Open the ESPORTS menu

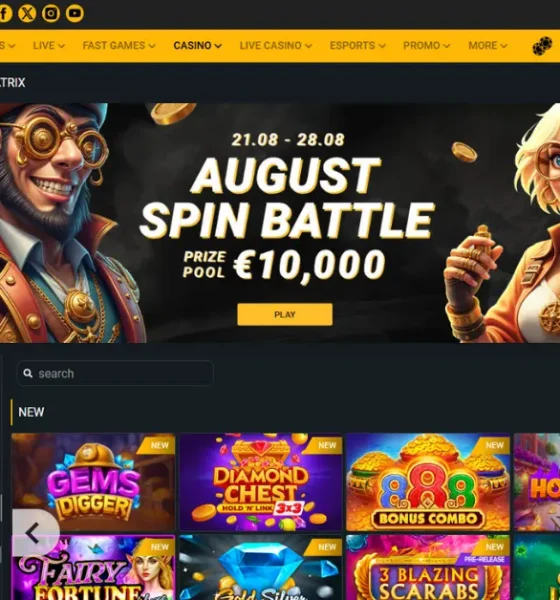point(358,46)
